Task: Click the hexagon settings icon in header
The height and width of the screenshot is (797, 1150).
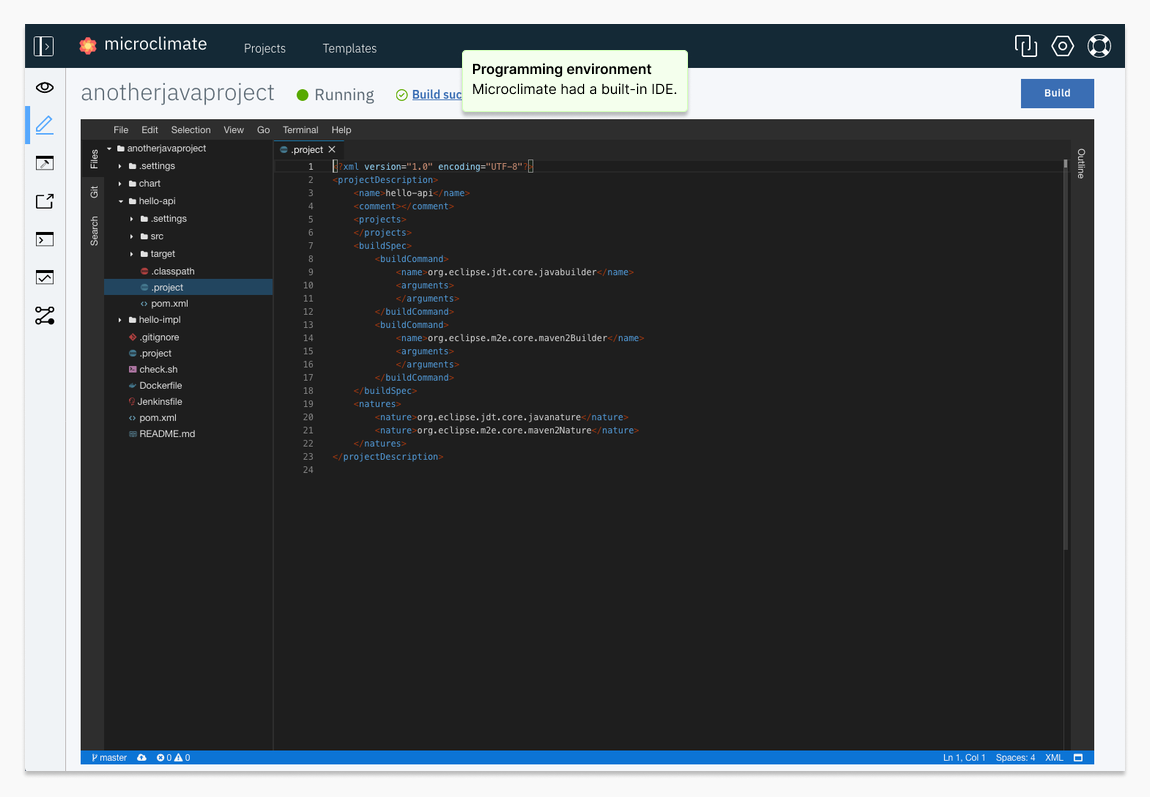Action: [1062, 46]
